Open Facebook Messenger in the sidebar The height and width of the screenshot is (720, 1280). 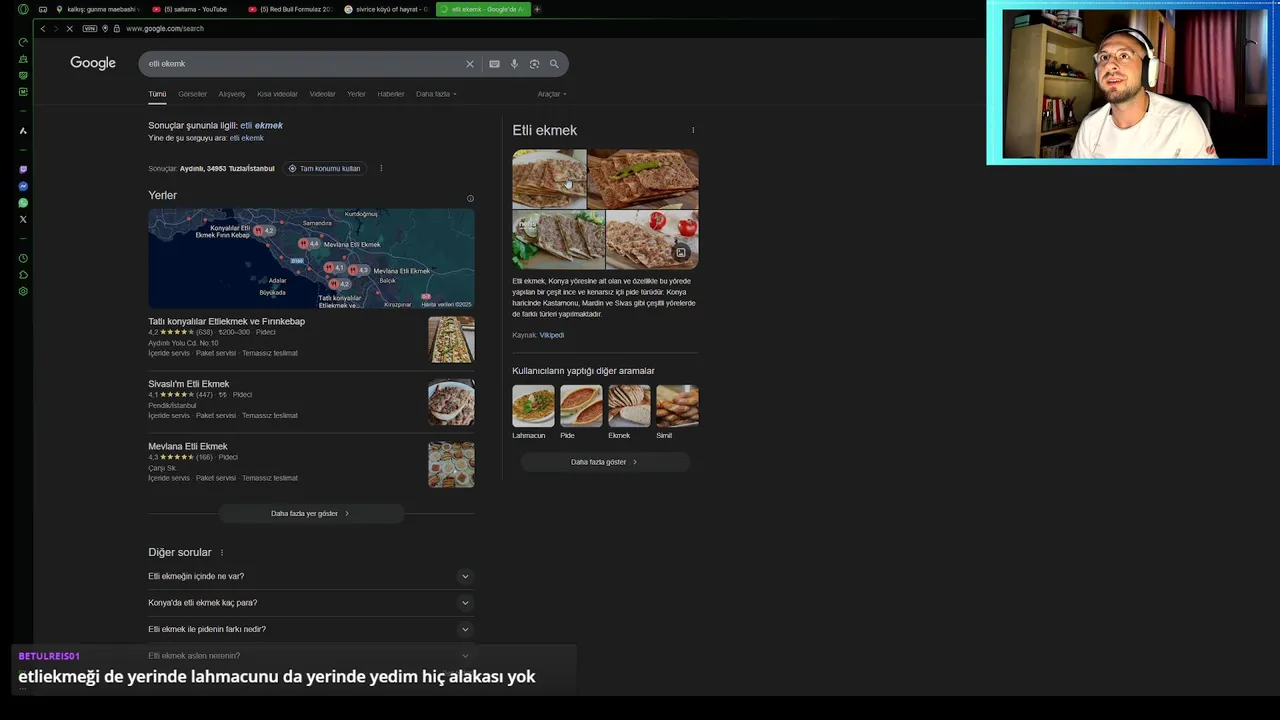click(x=23, y=186)
